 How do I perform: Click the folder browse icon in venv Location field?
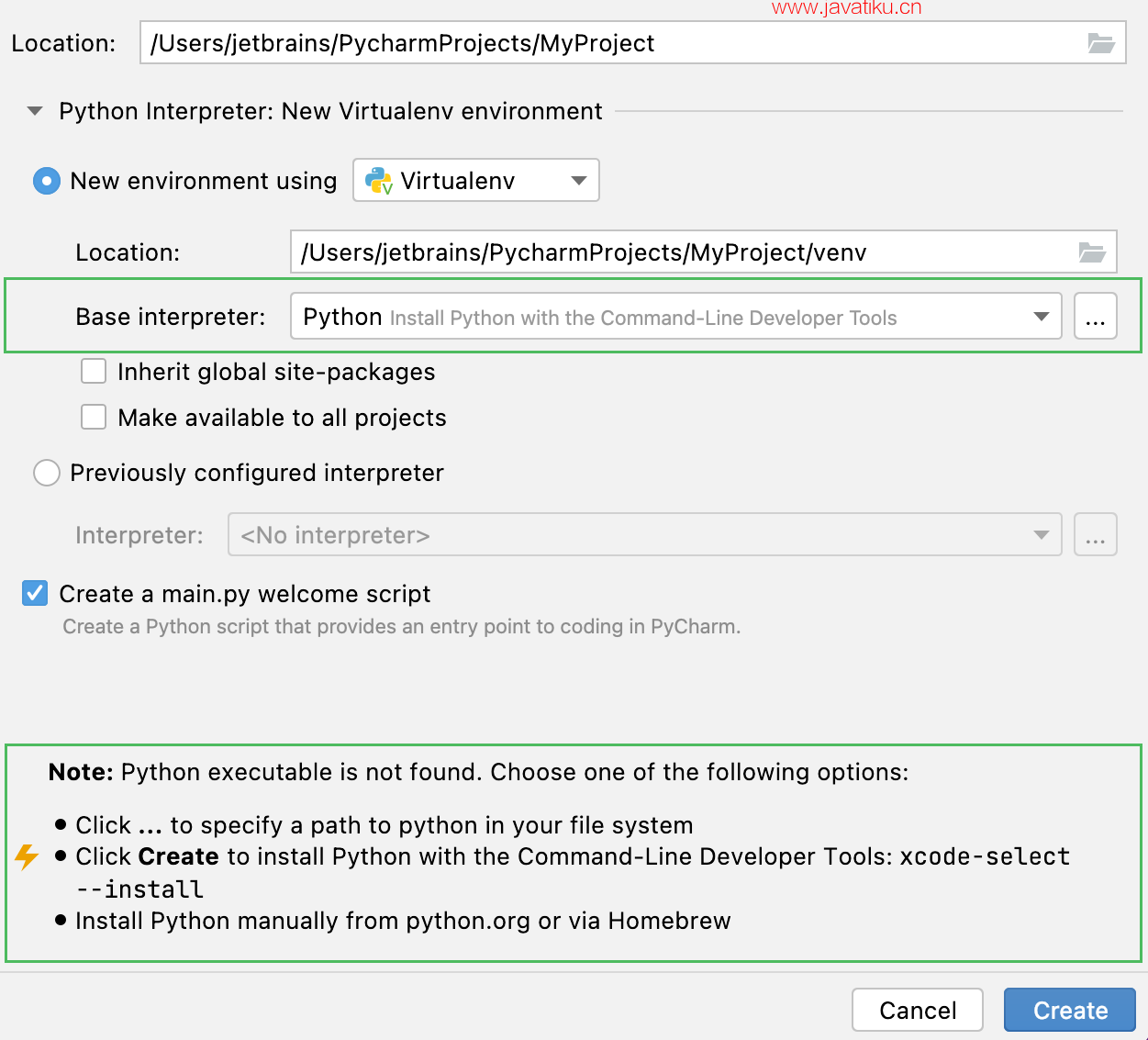[1091, 252]
